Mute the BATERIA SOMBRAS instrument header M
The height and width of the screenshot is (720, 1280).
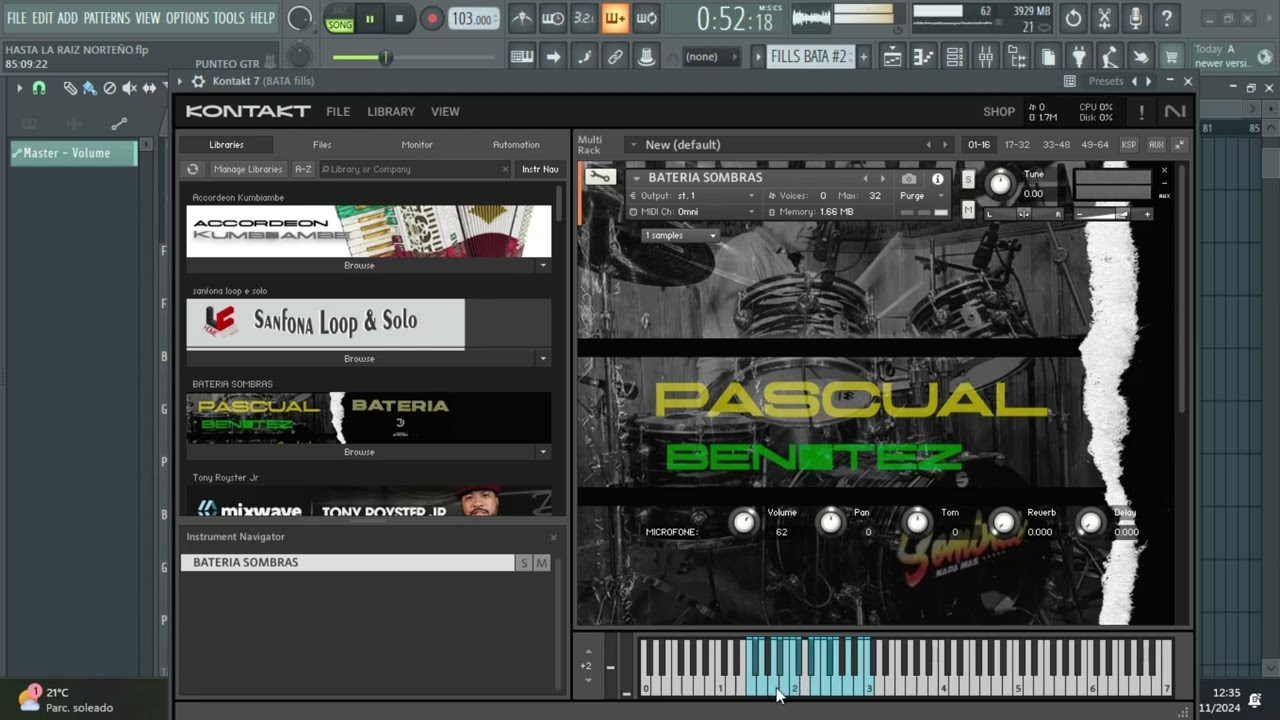(x=968, y=209)
